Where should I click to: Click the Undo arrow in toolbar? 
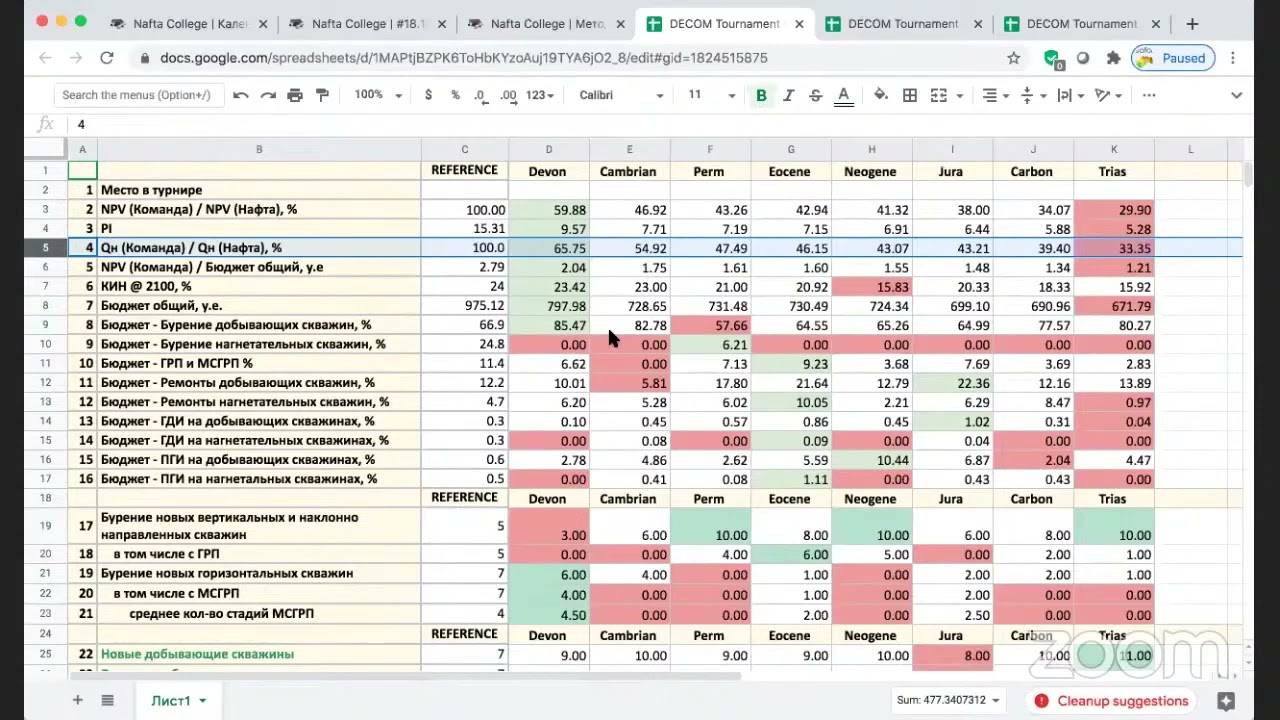(x=241, y=95)
